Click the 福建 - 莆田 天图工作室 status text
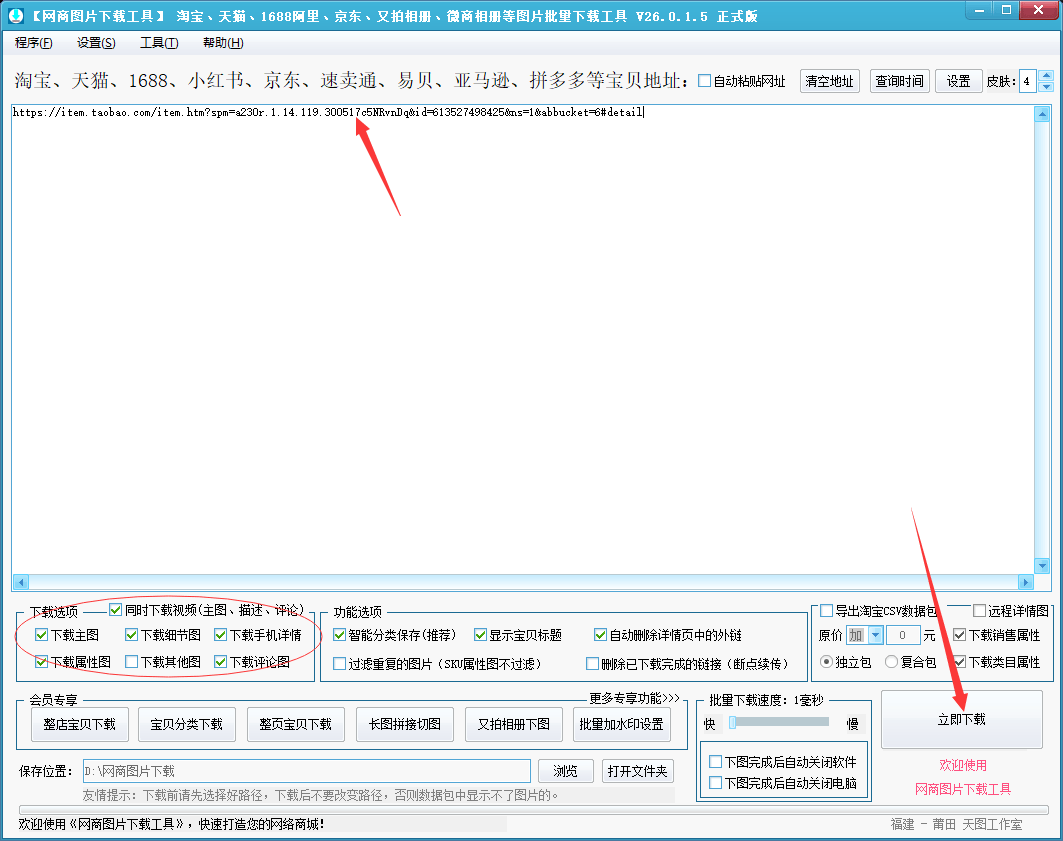Image resolution: width=1063 pixels, height=841 pixels. click(x=956, y=824)
